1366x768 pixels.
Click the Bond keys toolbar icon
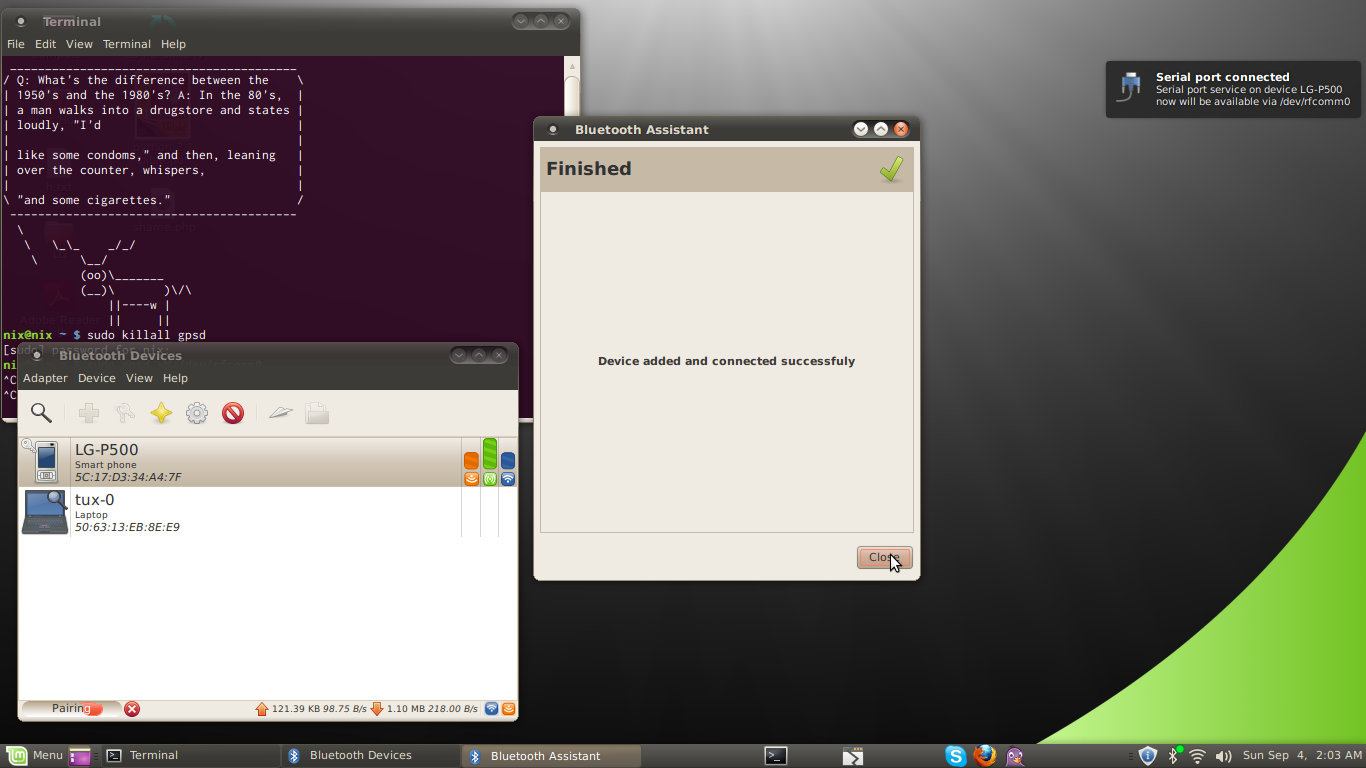(x=125, y=413)
